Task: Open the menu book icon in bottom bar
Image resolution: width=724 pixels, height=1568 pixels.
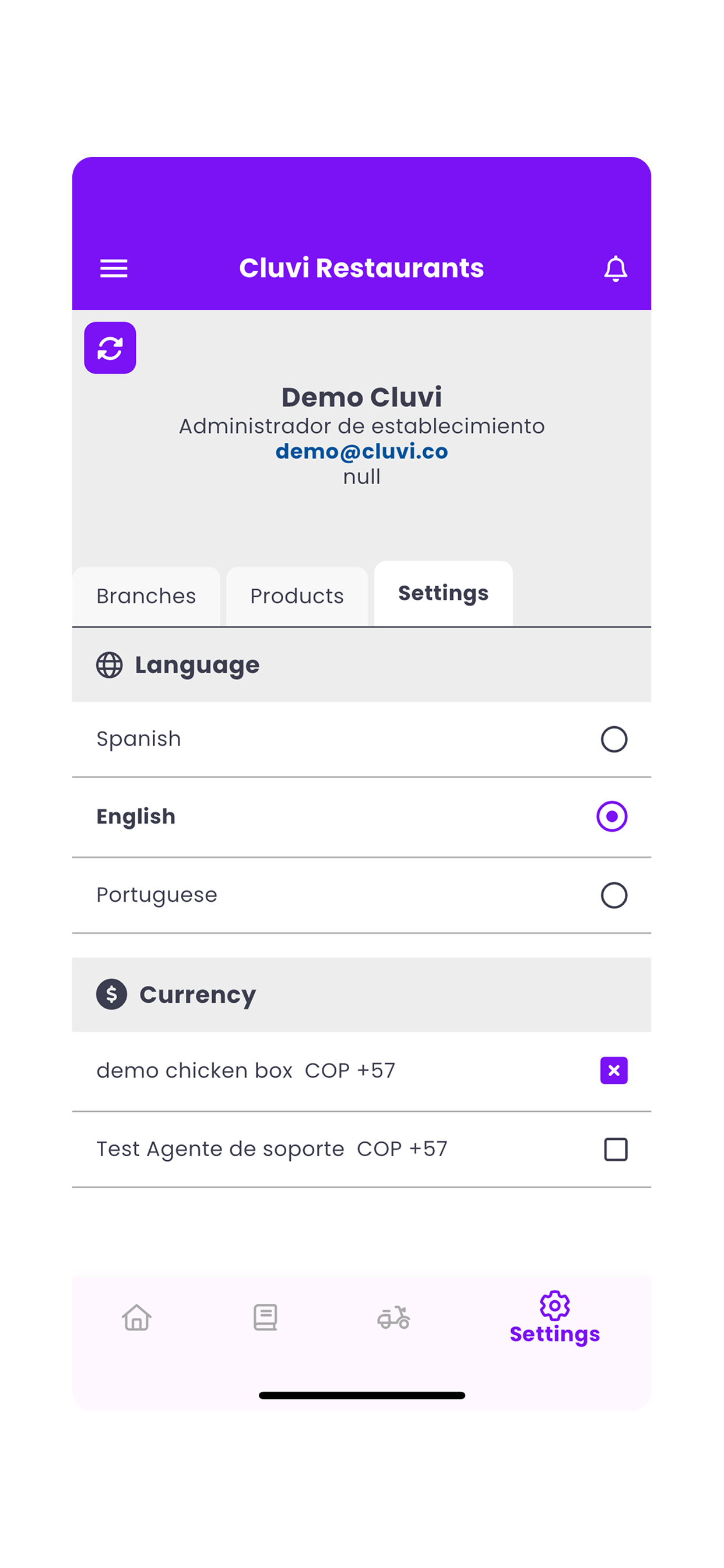Action: pos(265,1317)
